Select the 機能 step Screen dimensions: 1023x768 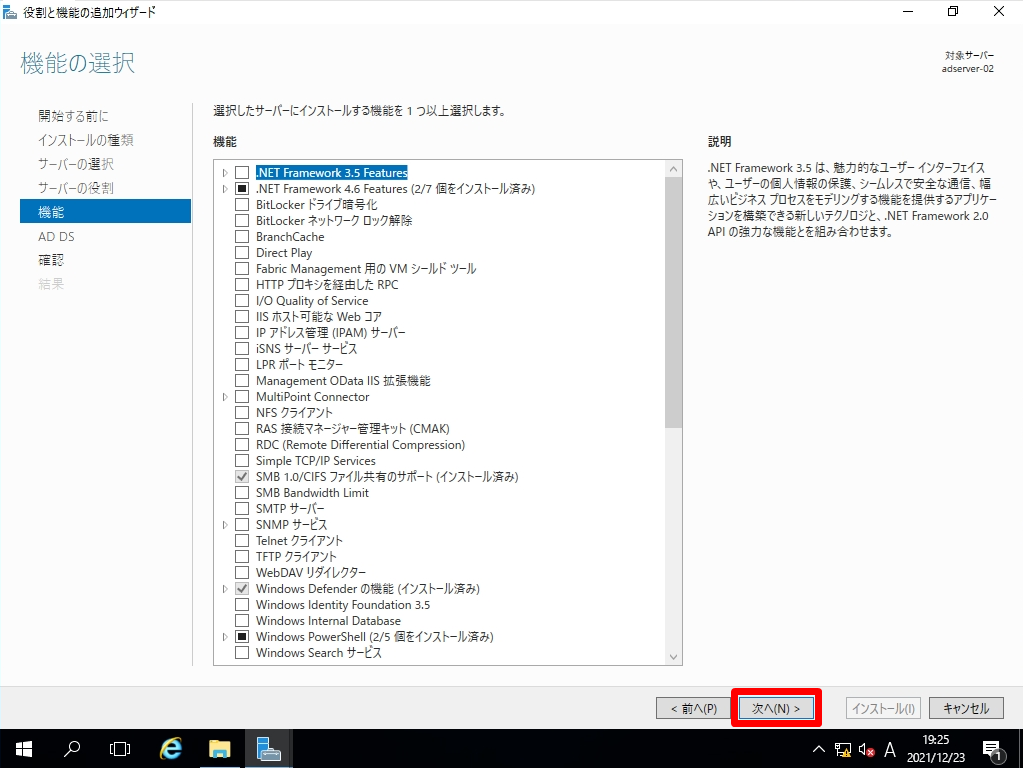tap(105, 211)
